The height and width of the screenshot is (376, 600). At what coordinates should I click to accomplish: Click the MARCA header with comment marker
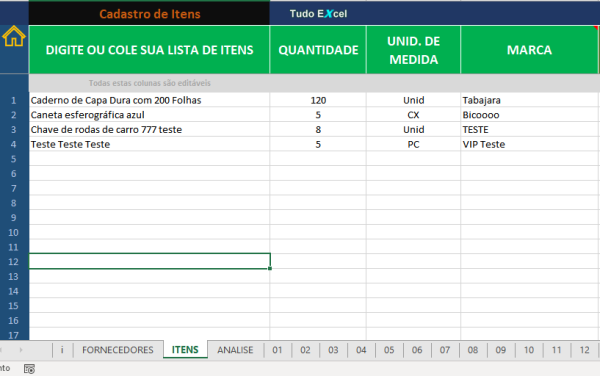529,50
